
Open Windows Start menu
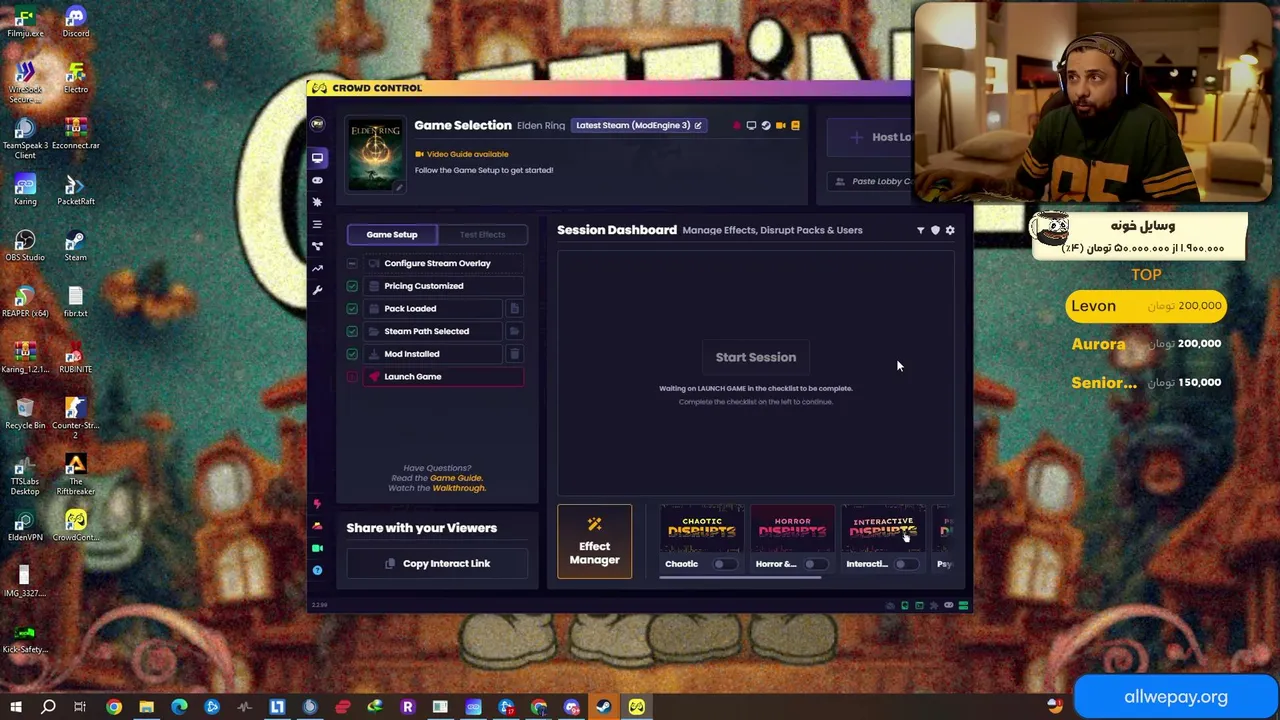click(16, 707)
